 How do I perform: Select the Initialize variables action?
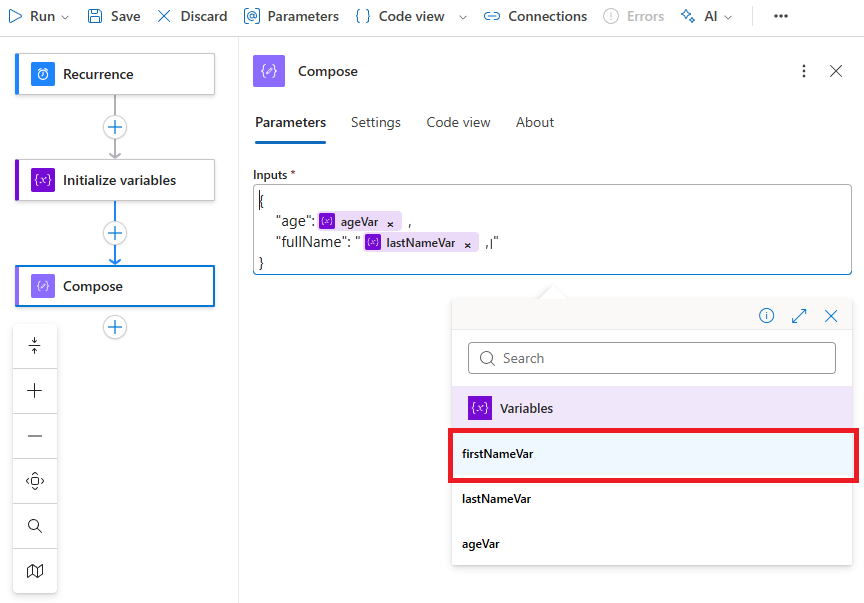[115, 180]
